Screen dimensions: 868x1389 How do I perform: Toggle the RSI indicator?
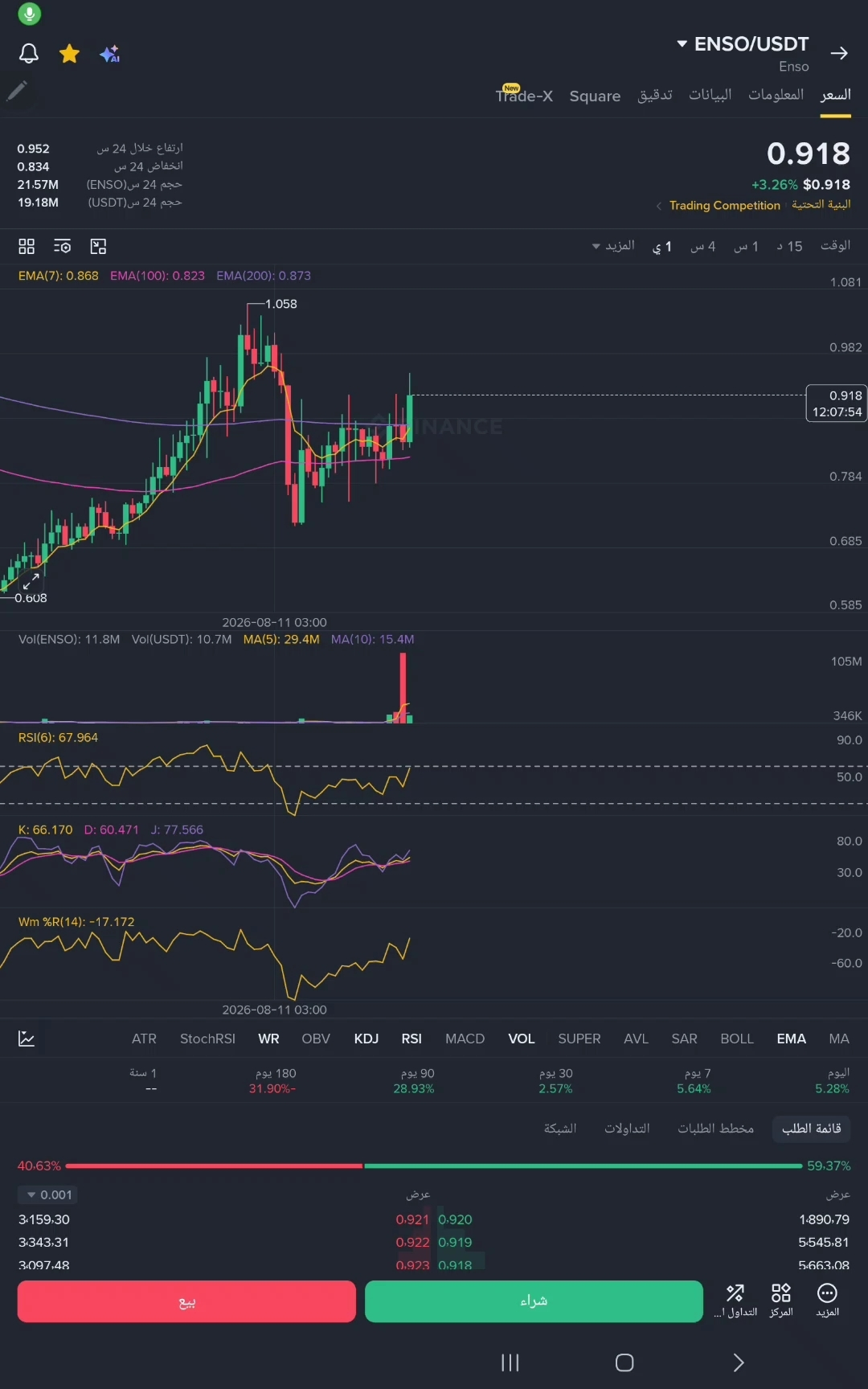tap(411, 1039)
